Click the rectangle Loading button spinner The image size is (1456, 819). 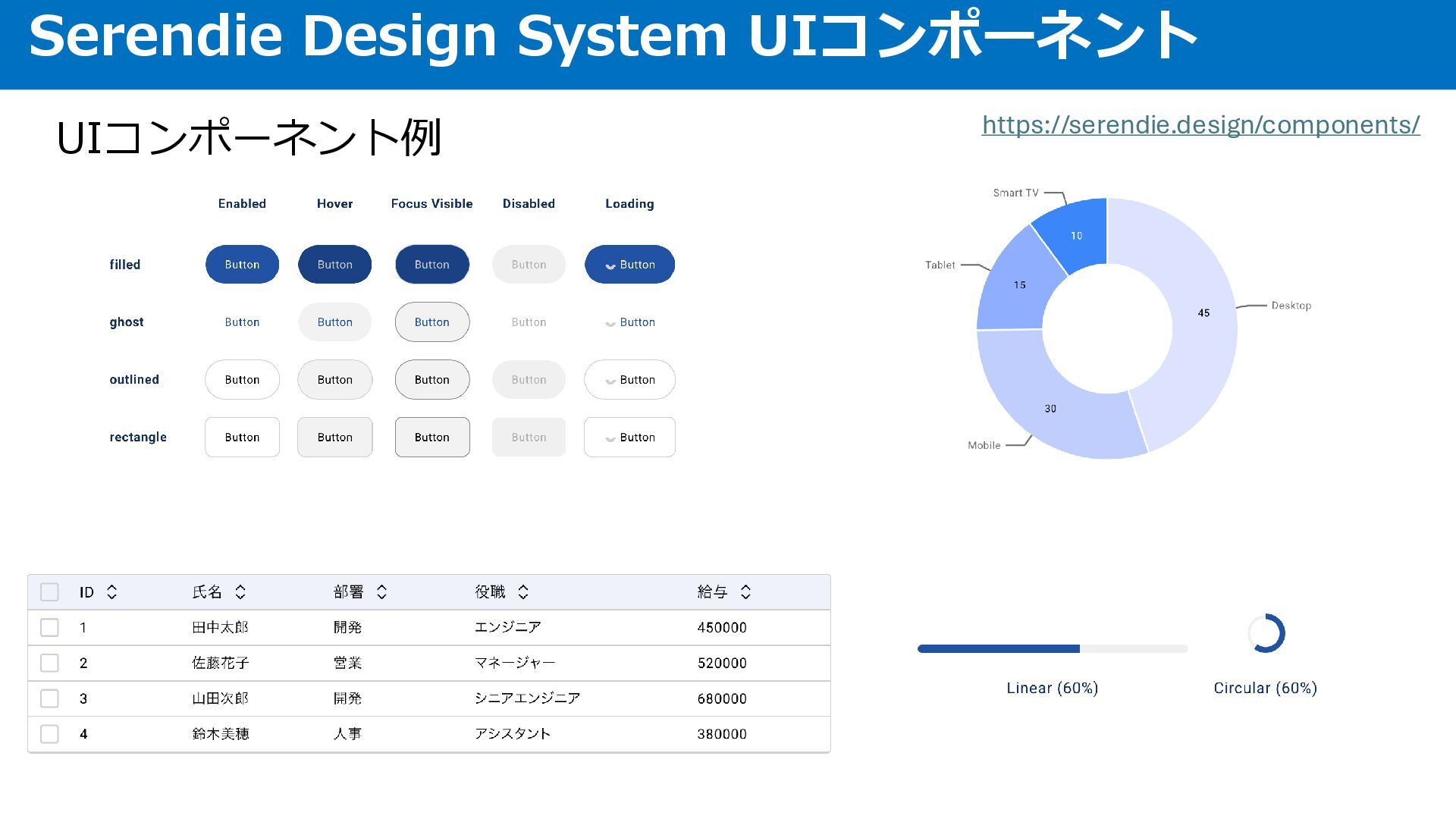(x=610, y=438)
